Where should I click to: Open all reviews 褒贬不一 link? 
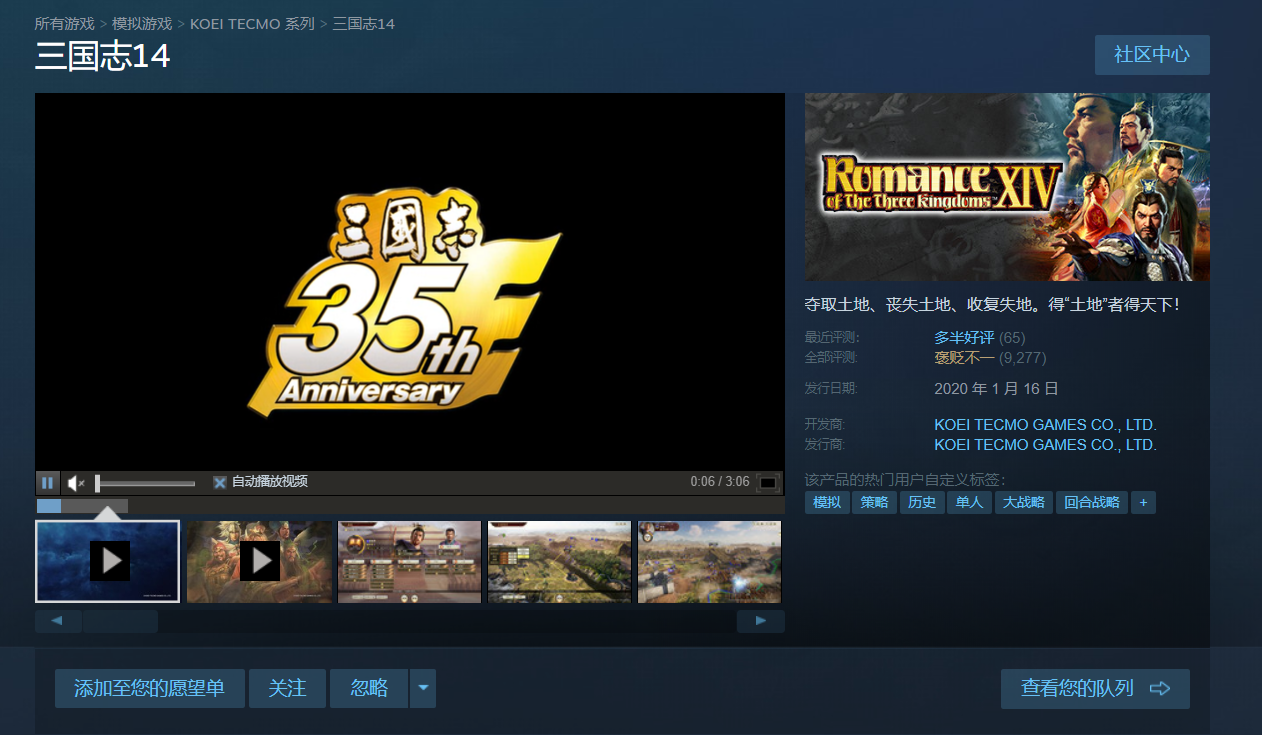964,357
